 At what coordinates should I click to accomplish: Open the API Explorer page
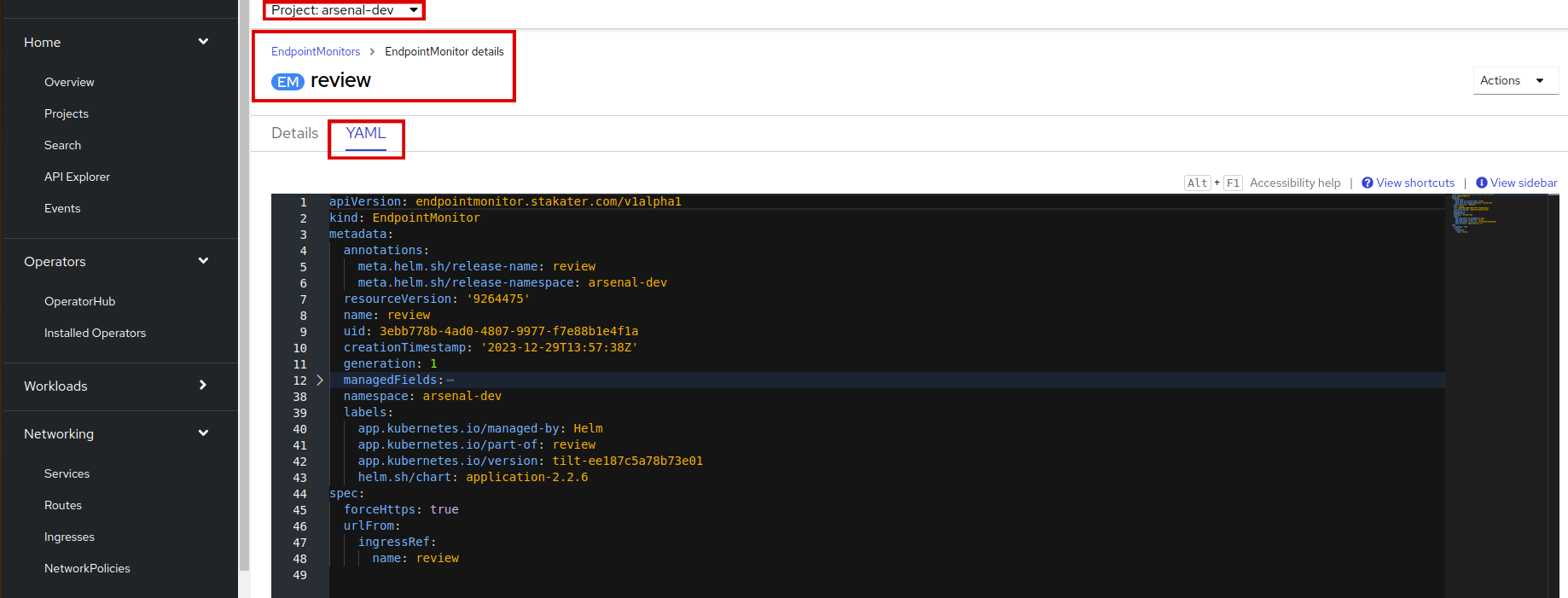[77, 177]
